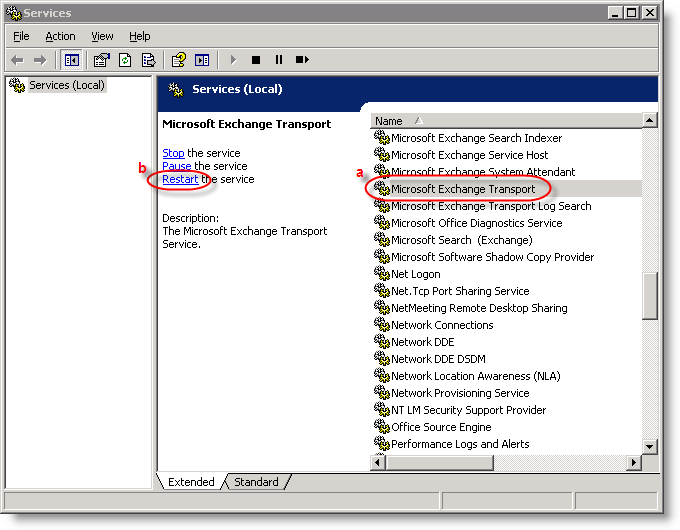Select Services (Local) tree node
The width and height of the screenshot is (680, 530).
[x=66, y=85]
